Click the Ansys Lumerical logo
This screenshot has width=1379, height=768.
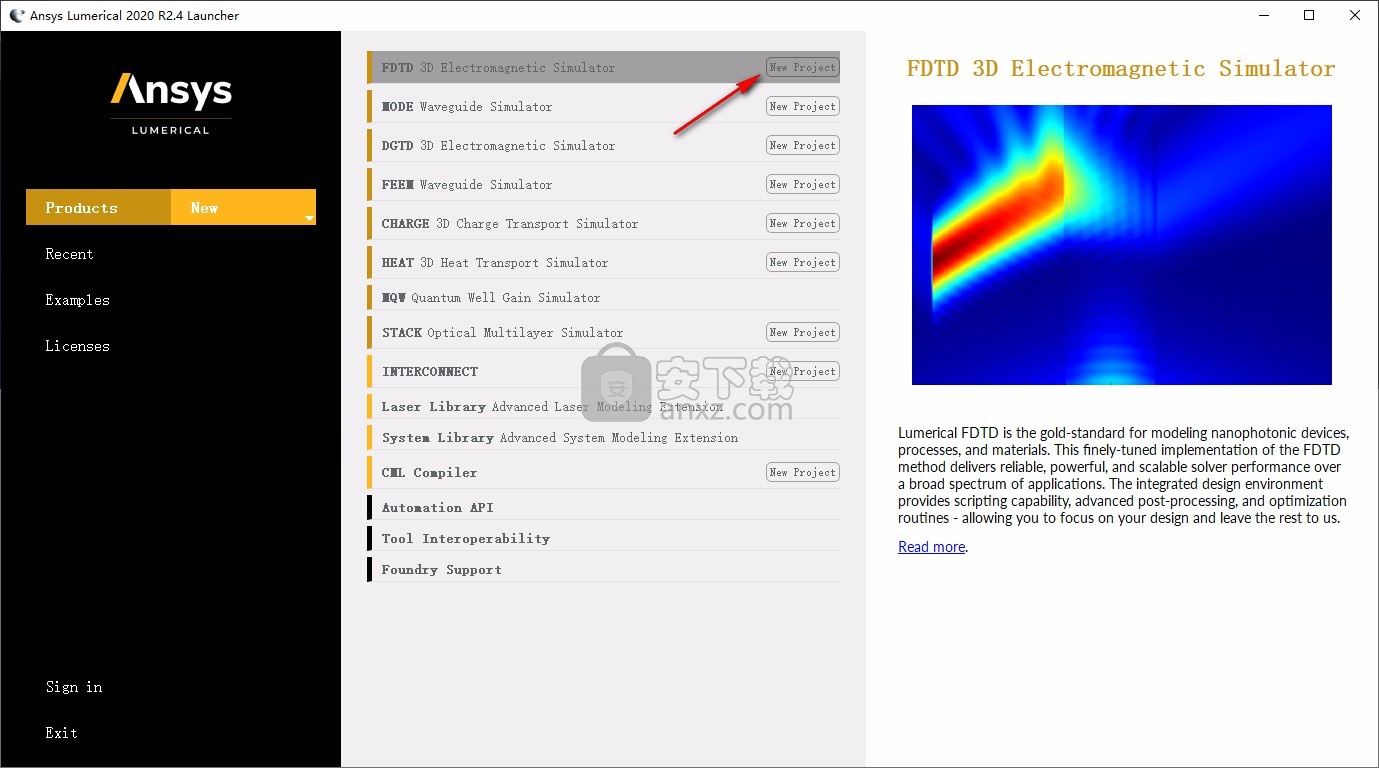[x=171, y=103]
